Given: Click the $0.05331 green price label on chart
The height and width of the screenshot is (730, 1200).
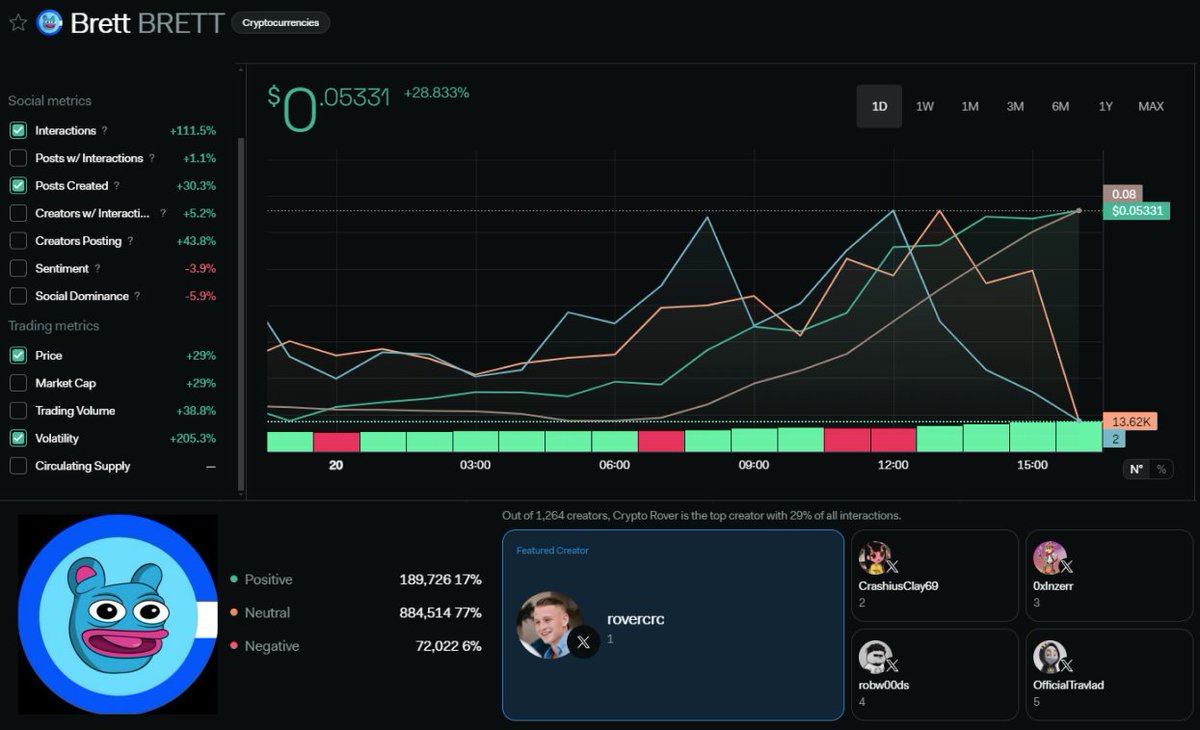Looking at the screenshot, I should 1139,211.
